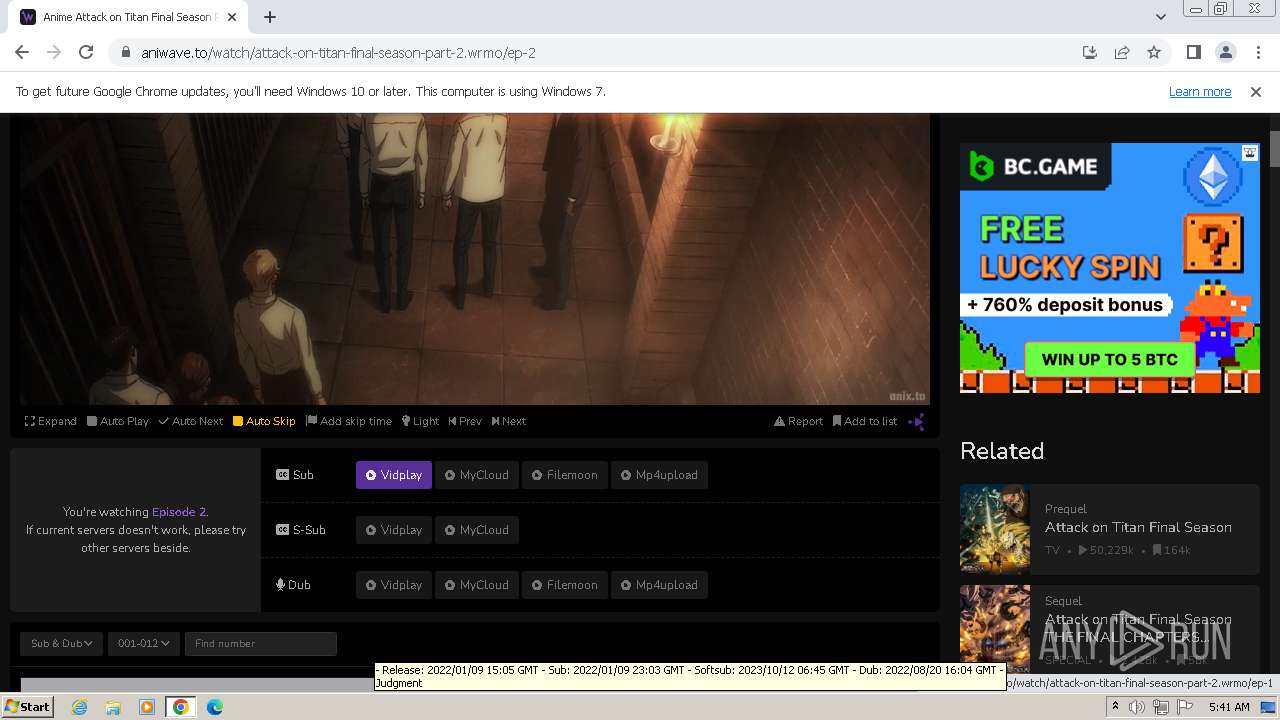Select Dub Filemoon server

point(565,585)
